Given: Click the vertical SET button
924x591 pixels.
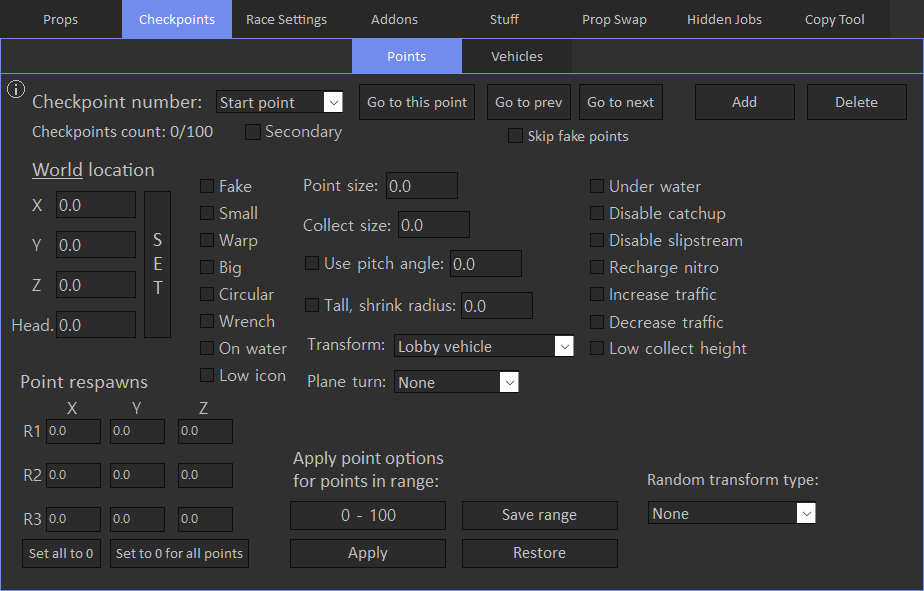Looking at the screenshot, I should (157, 264).
